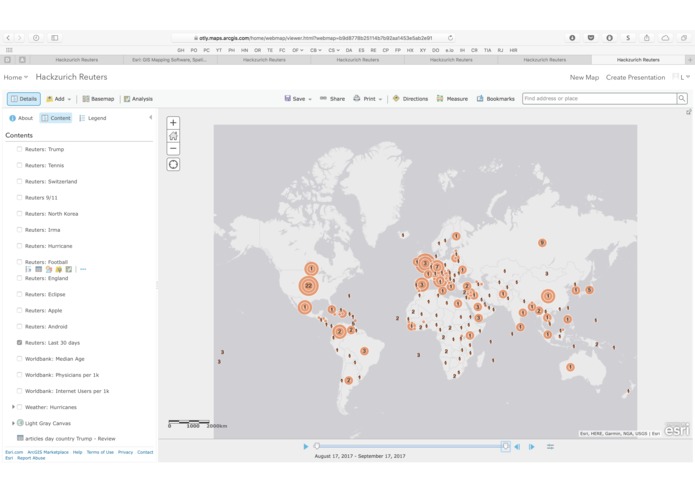Screen dimensions: 695x494
Task: Open Basemap gallery
Action: (98, 99)
